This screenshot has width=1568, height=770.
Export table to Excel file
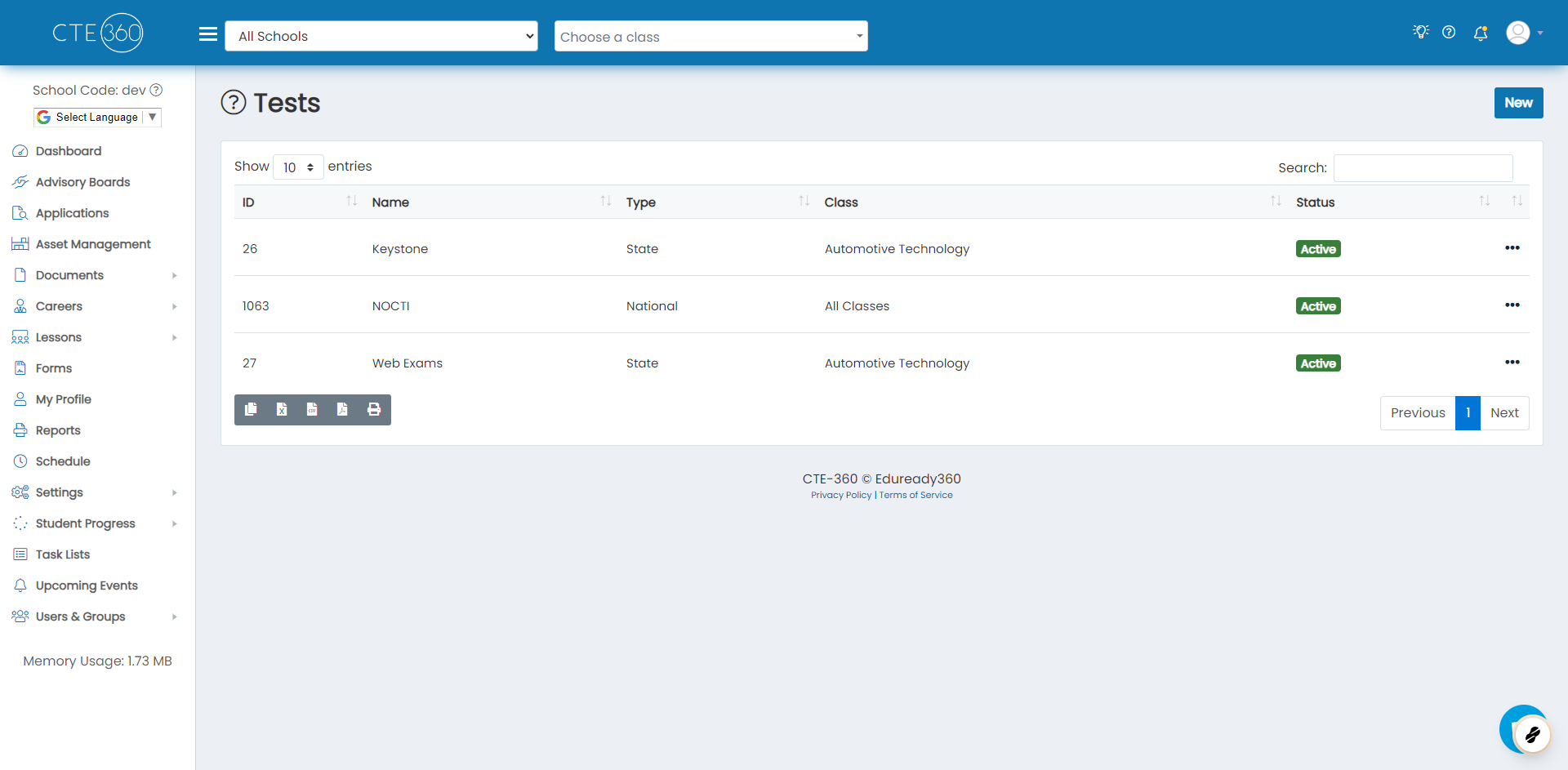coord(282,410)
